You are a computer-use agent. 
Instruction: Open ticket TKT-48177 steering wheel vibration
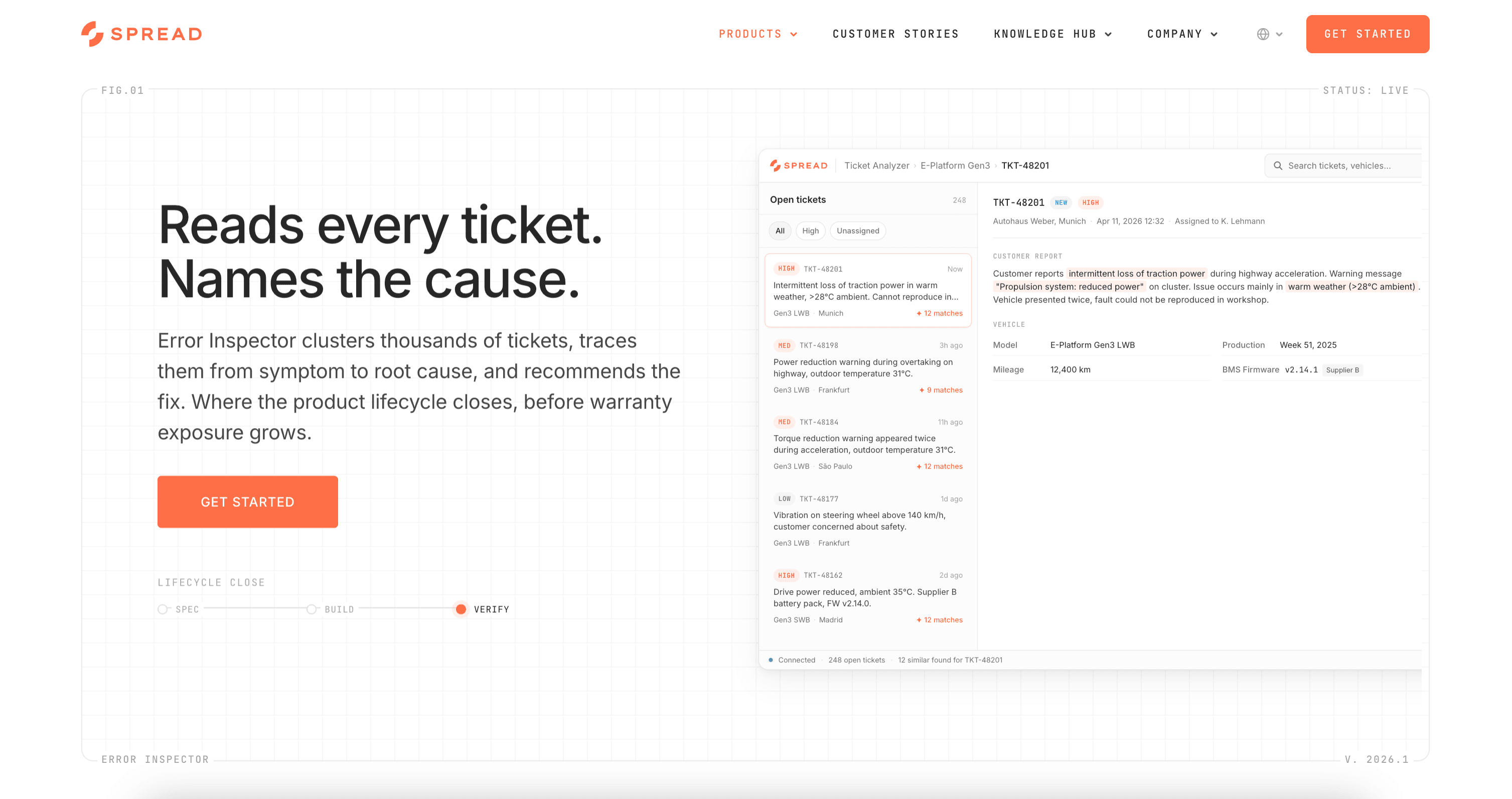[x=867, y=521]
